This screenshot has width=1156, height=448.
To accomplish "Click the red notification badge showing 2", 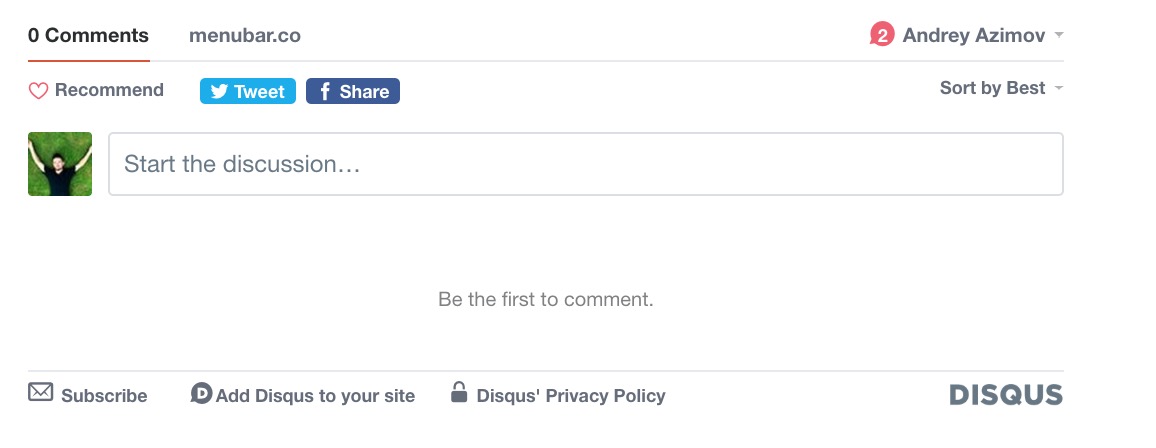I will (x=881, y=36).
